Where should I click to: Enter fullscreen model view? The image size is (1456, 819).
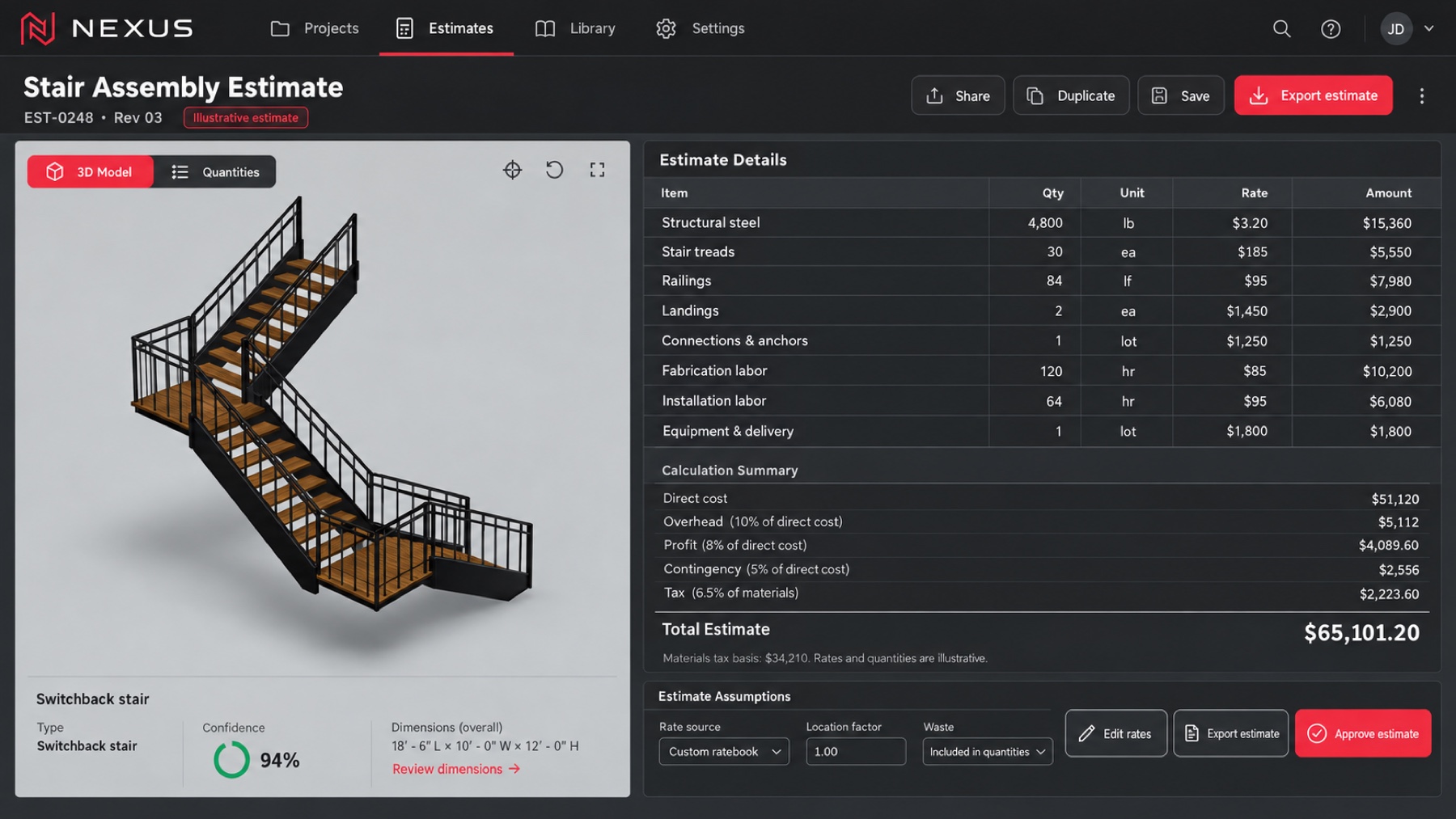click(597, 170)
